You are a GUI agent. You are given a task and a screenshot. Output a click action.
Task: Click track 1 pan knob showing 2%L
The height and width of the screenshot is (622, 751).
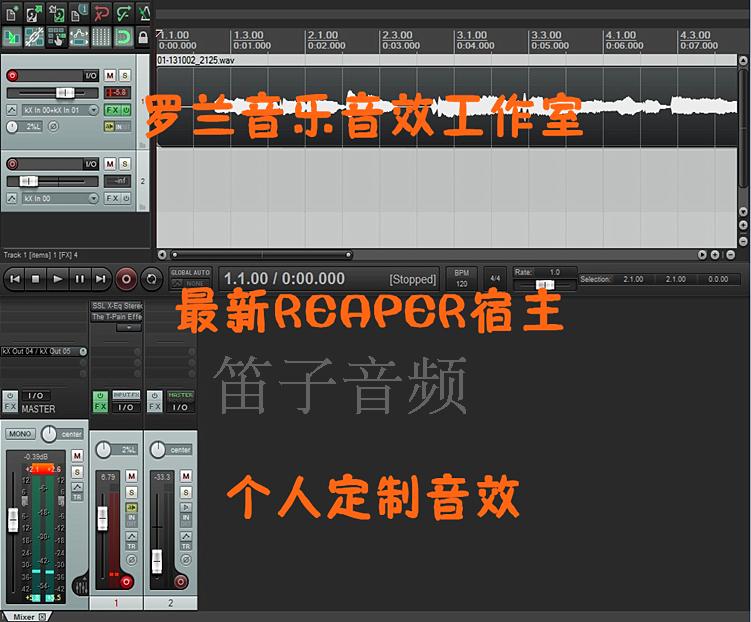(12, 127)
